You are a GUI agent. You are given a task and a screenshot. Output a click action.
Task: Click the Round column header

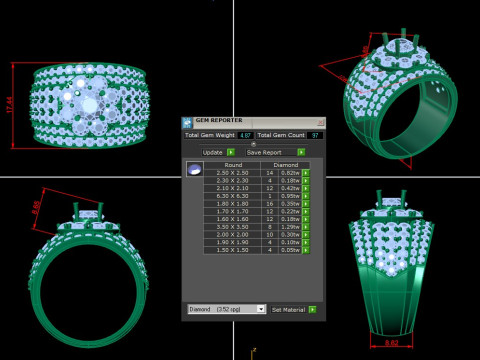point(232,165)
